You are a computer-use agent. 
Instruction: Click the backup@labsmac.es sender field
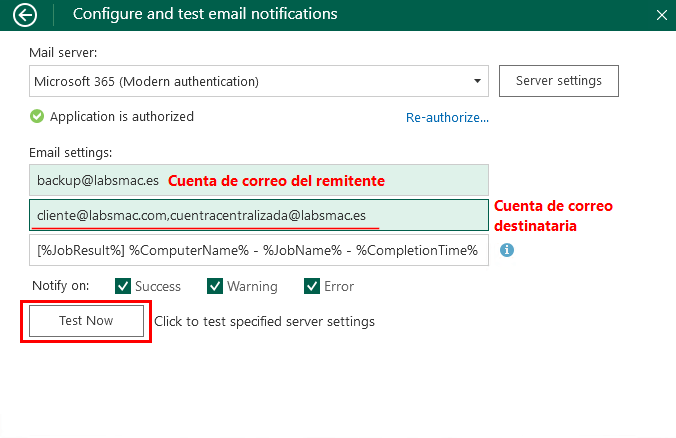coord(98,181)
